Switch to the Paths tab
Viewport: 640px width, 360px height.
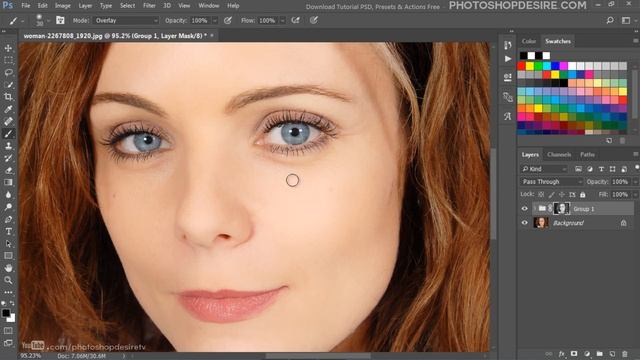click(x=587, y=155)
